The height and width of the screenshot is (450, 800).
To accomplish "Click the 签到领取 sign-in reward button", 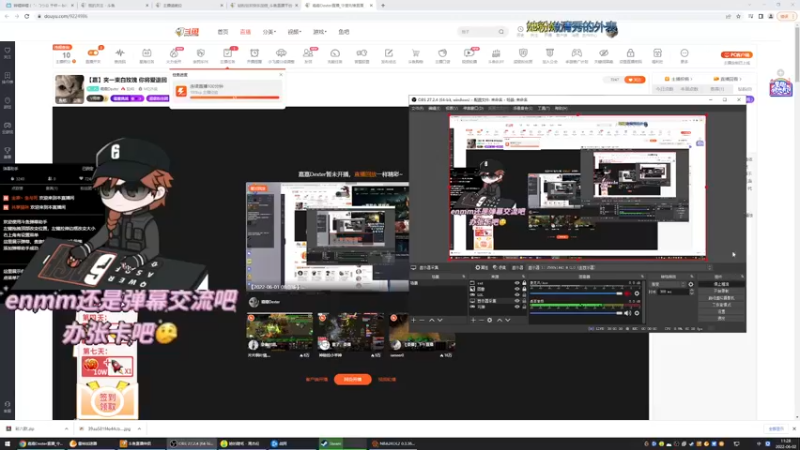I will [x=107, y=402].
